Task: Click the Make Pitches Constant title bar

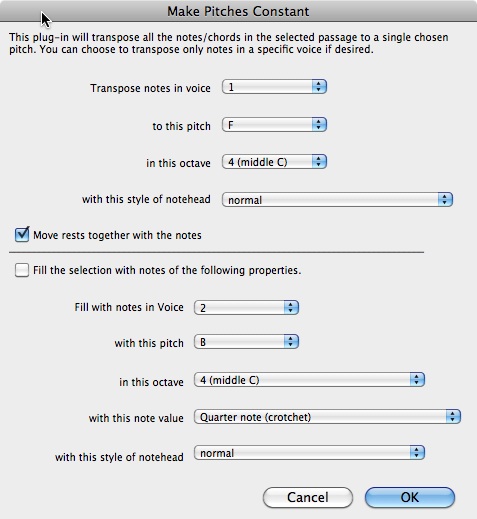Action: [238, 11]
